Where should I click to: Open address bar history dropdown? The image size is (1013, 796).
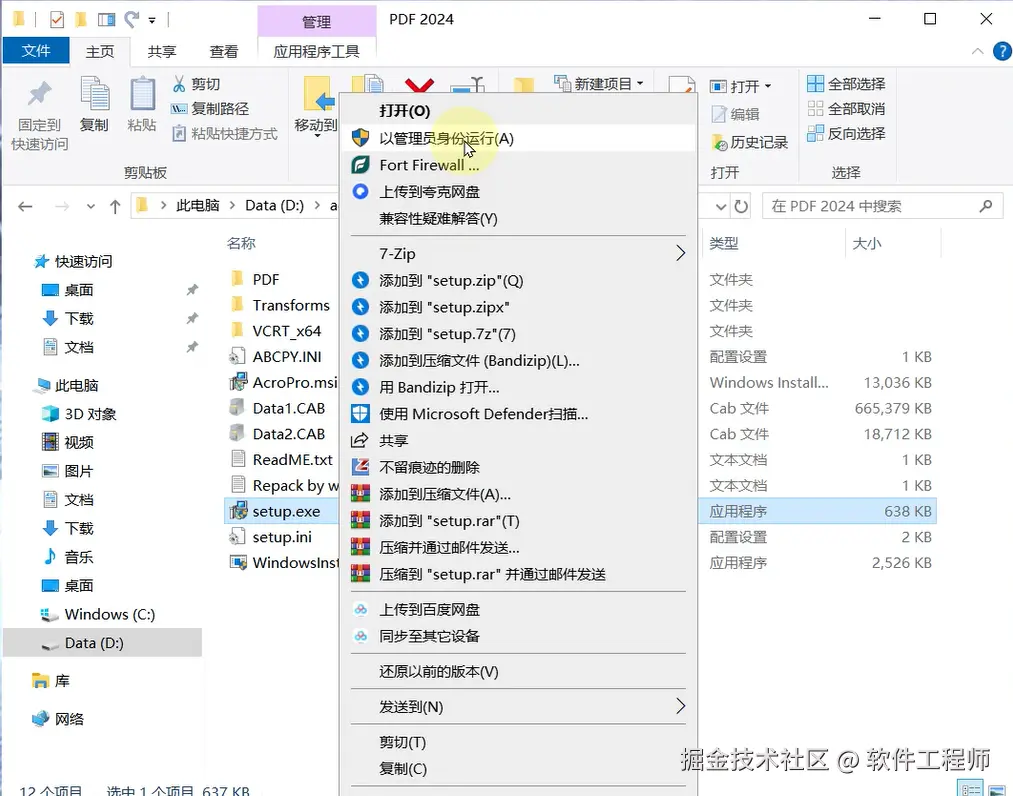tap(721, 207)
